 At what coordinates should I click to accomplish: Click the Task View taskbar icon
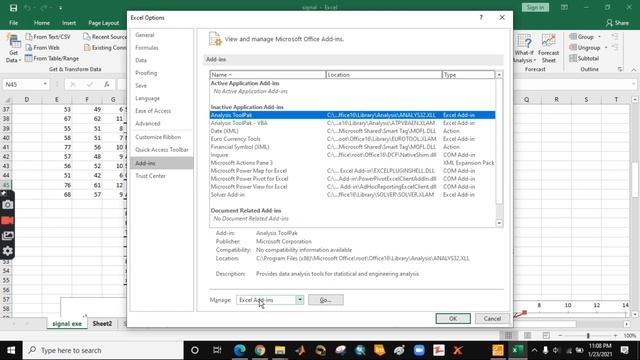click(x=217, y=350)
